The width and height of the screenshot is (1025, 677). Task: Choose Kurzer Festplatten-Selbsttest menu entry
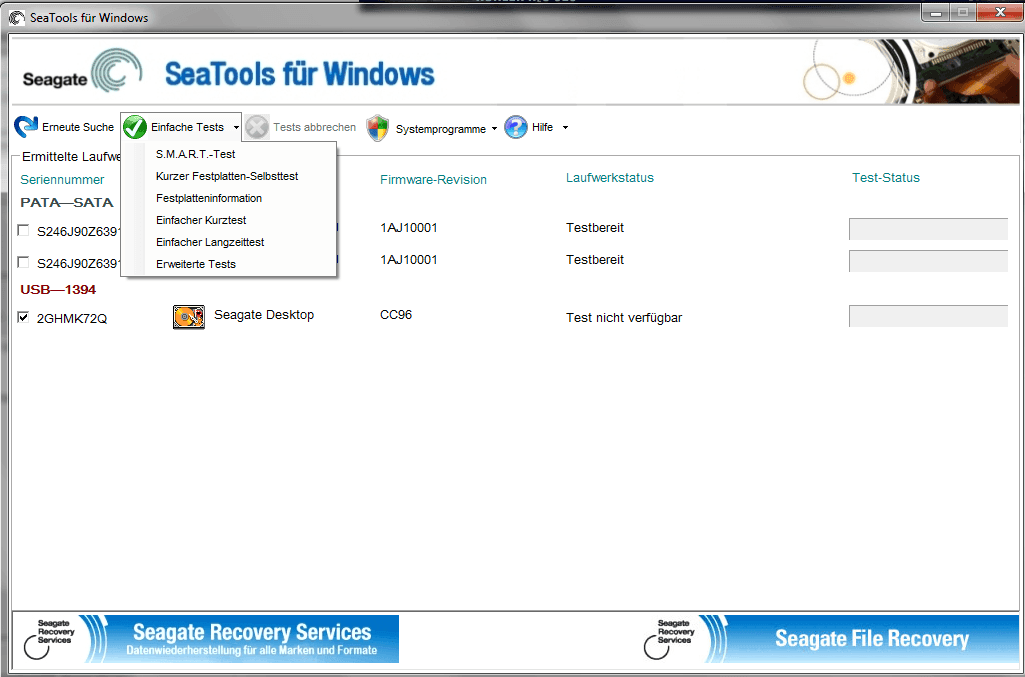pyautogui.click(x=229, y=176)
